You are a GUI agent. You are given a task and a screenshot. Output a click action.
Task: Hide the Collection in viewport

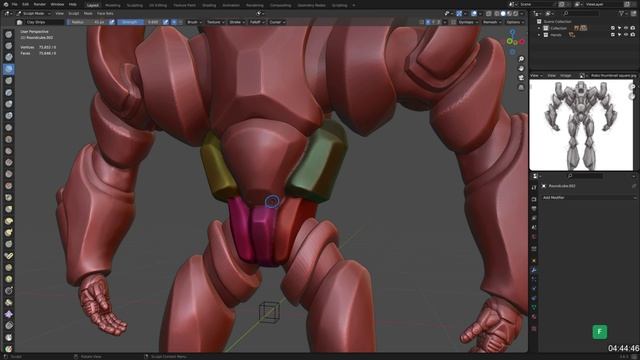coord(626,28)
